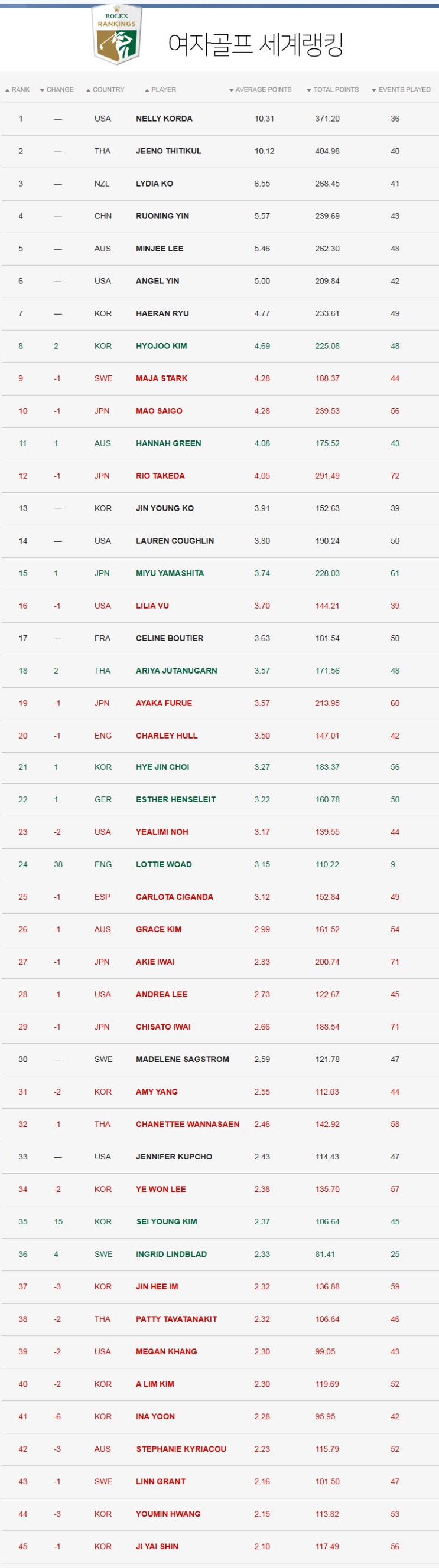This screenshot has height=1568, width=439.
Task: Sort by the PLAYER column header
Action: coord(160,90)
